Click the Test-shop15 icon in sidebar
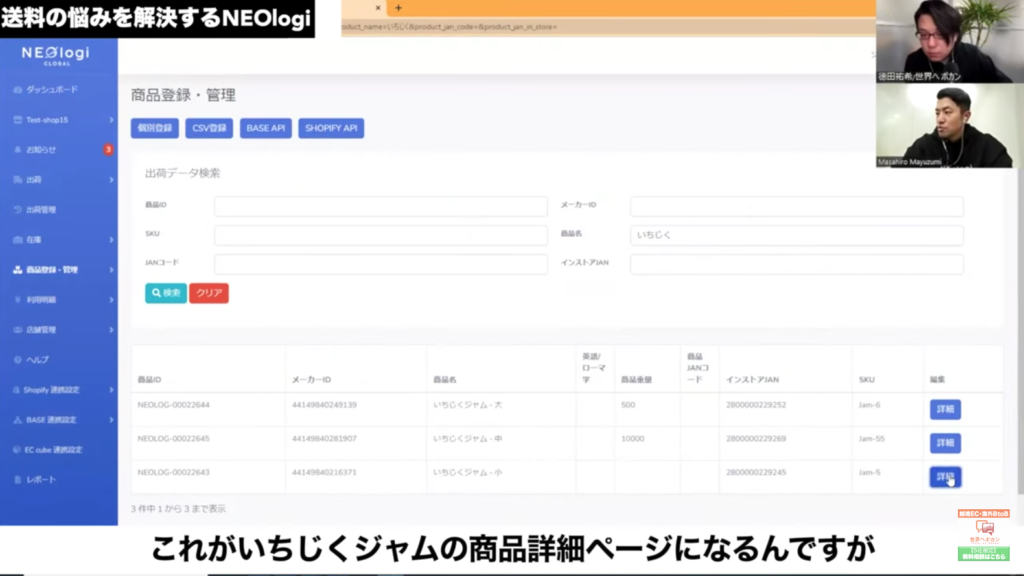 [x=18, y=120]
